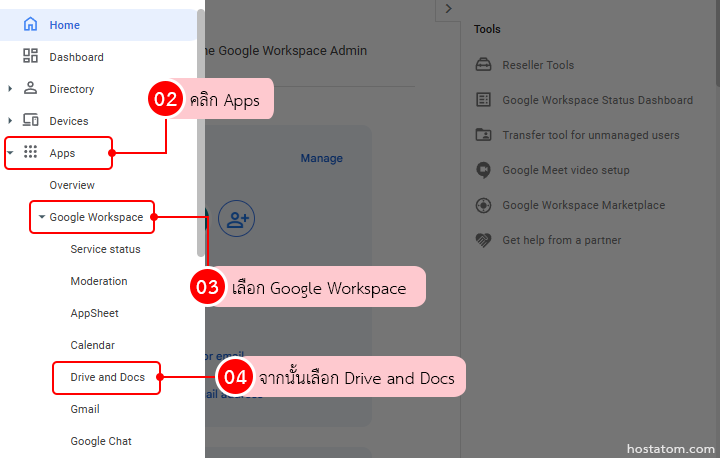Viewport: 720px width, 458px height.
Task: Click the Directory person icon
Action: (30, 88)
